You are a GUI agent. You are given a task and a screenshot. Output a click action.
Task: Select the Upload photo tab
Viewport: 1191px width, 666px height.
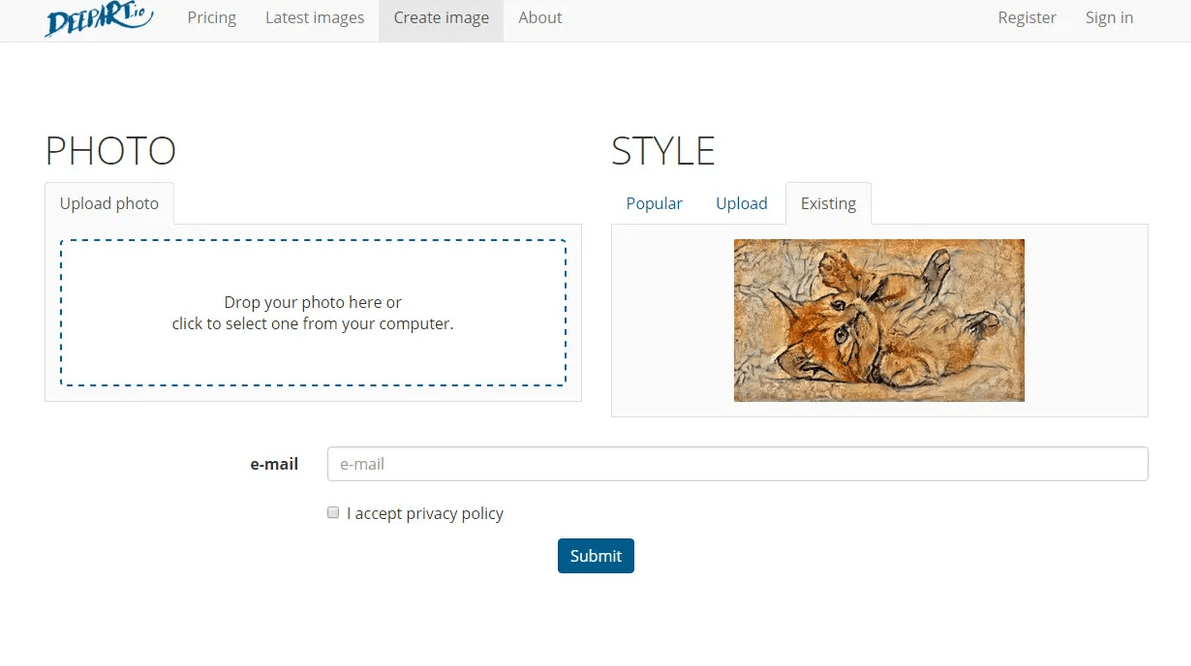[109, 204]
